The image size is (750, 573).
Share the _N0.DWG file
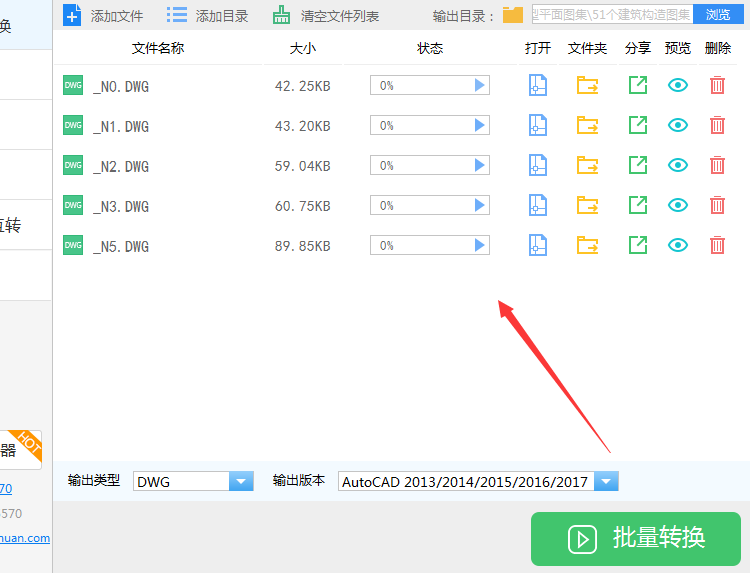pyautogui.click(x=637, y=86)
